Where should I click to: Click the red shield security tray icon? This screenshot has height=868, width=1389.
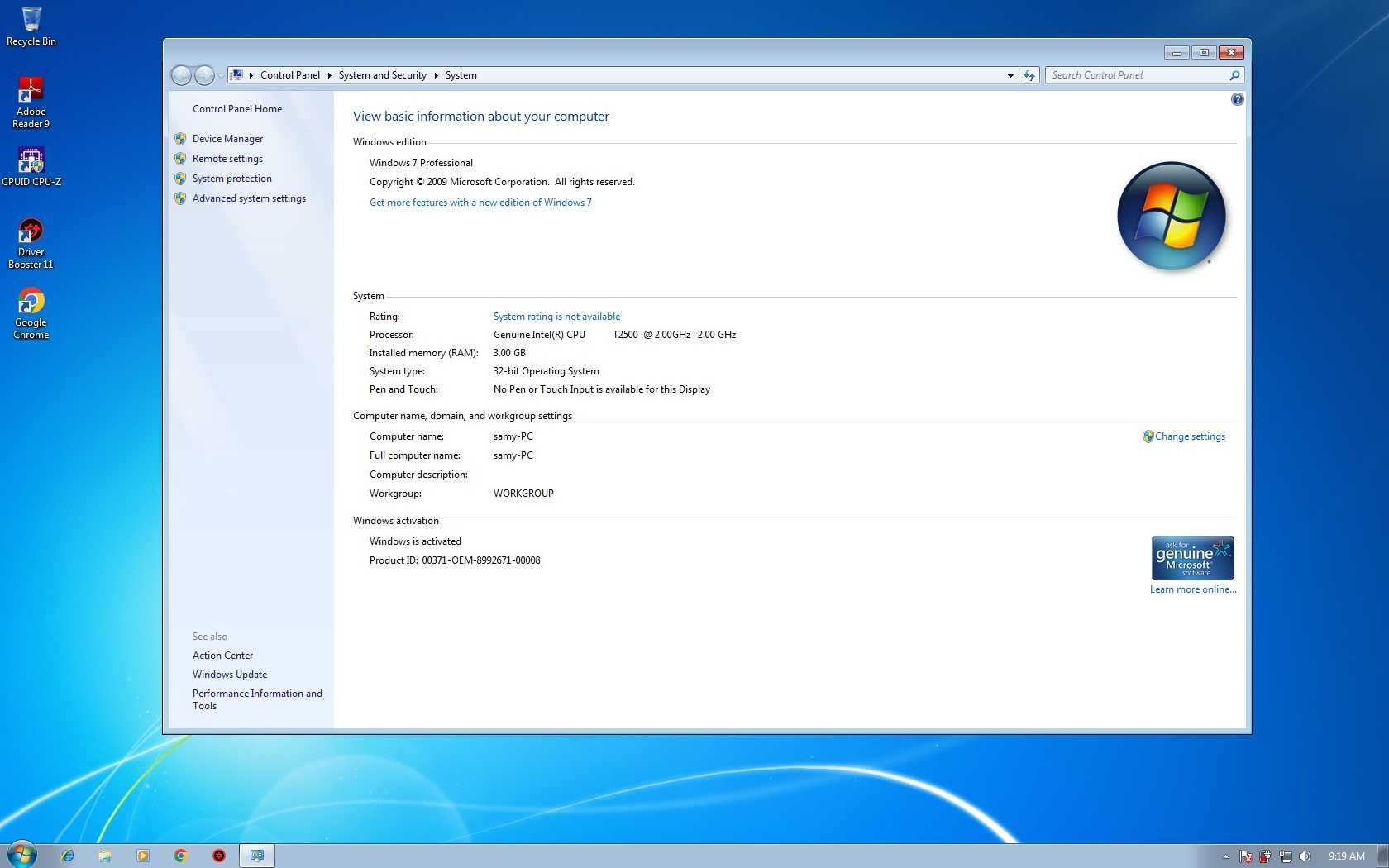point(1265,856)
